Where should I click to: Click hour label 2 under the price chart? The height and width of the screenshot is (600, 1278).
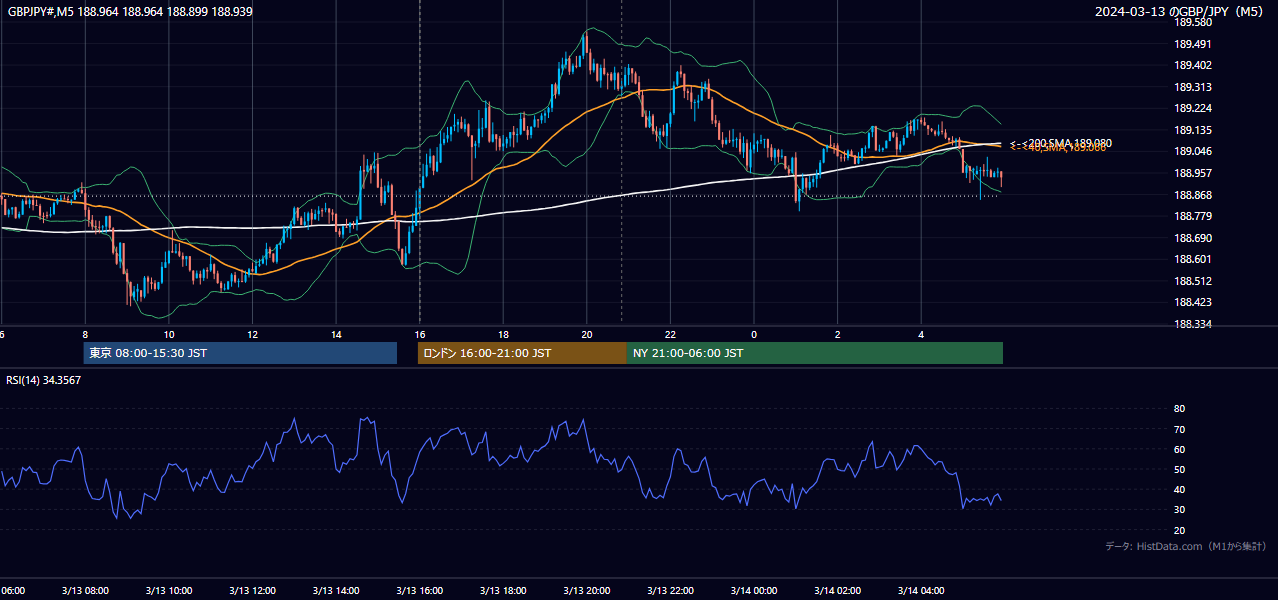838,334
